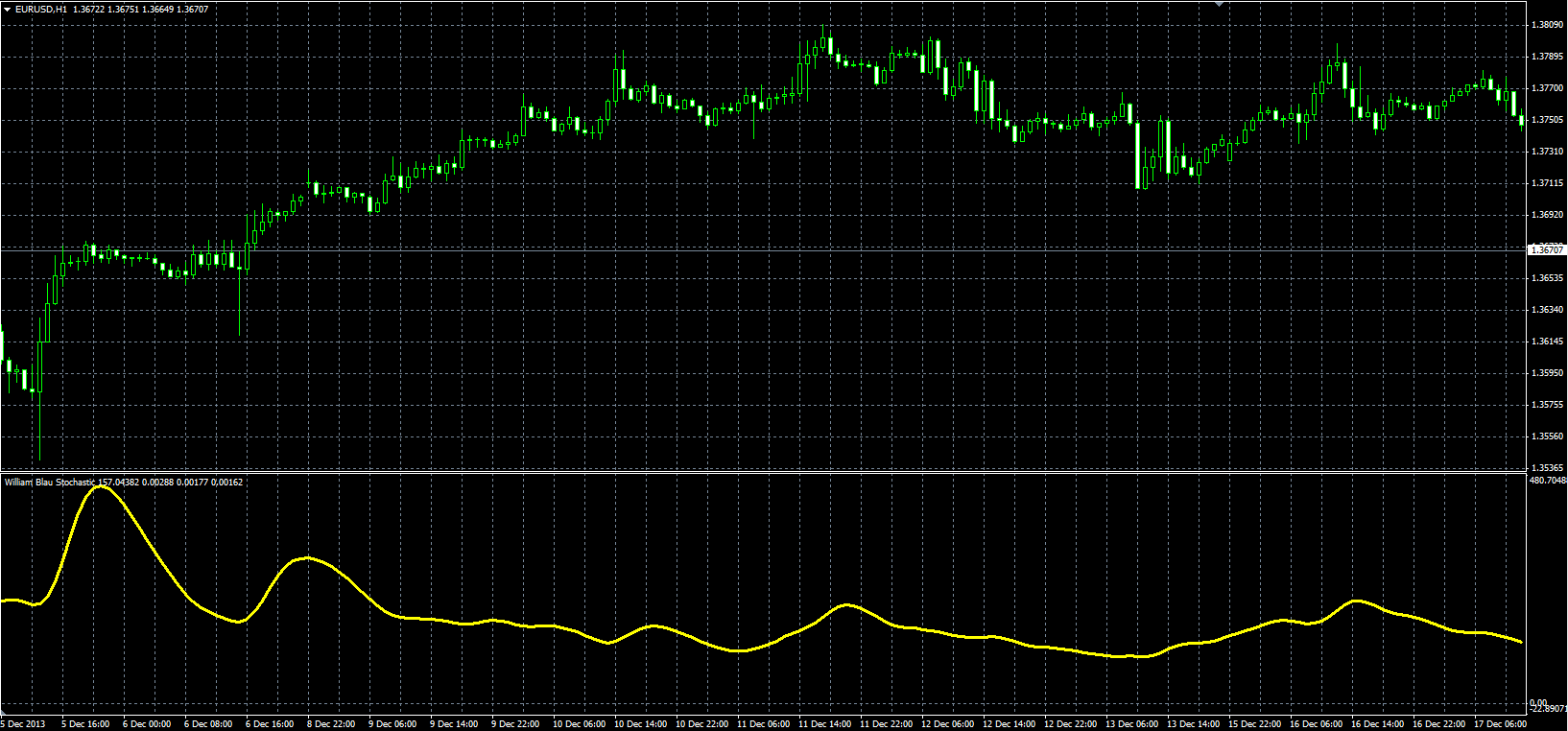Click the 1.37895 price axis label
Screen dimensions: 1568x731
pyautogui.click(x=1546, y=57)
